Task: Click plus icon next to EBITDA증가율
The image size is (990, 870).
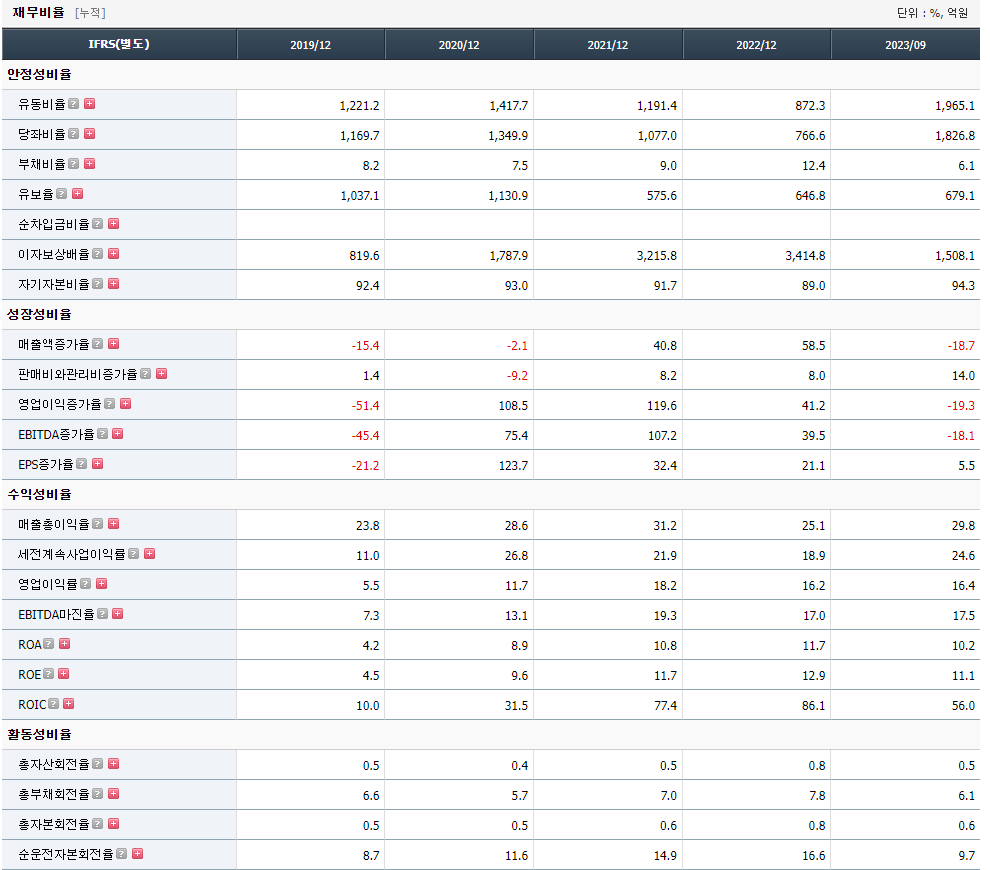Action: click(117, 434)
